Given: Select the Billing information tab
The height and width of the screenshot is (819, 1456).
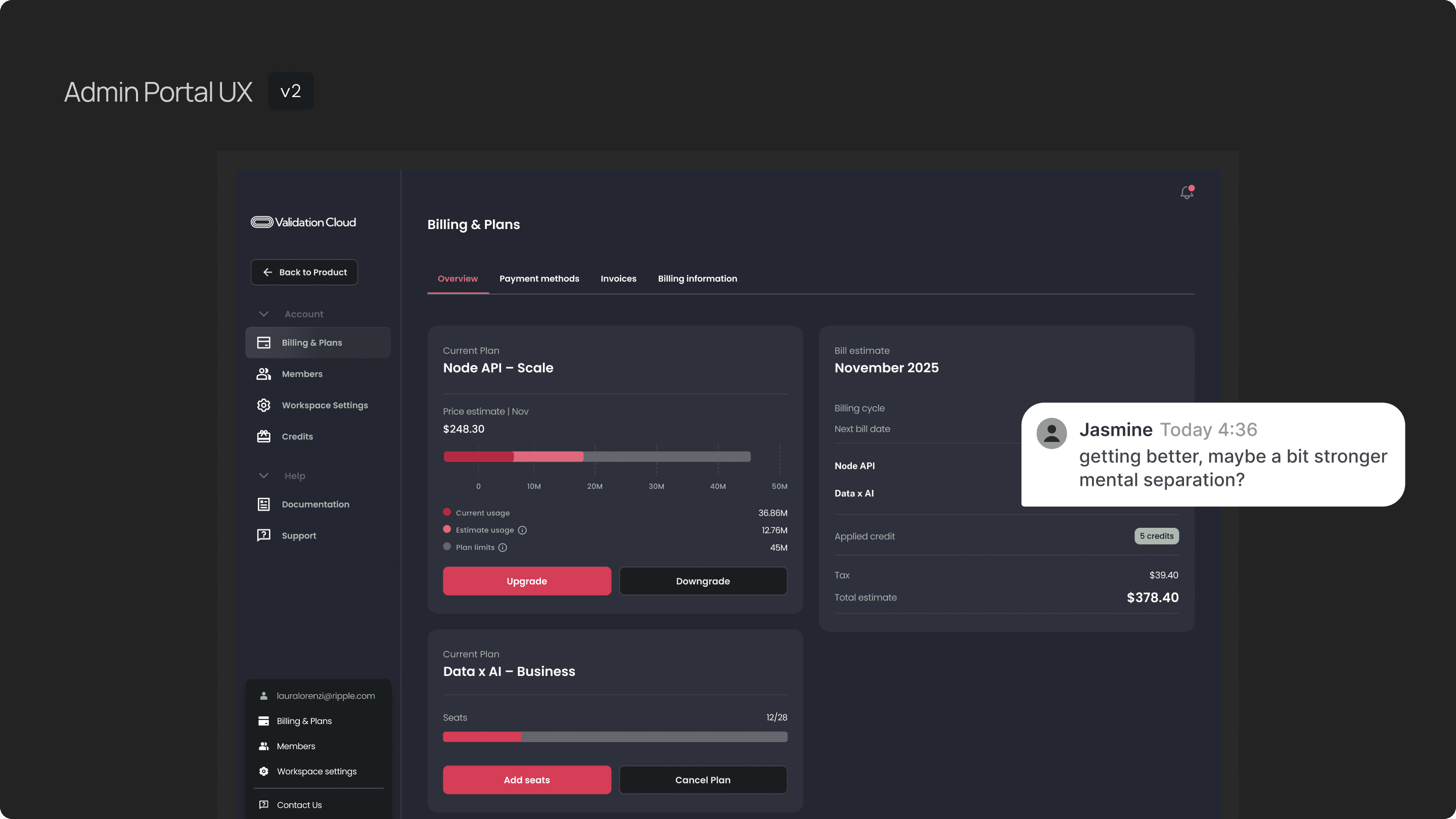Looking at the screenshot, I should point(697,279).
